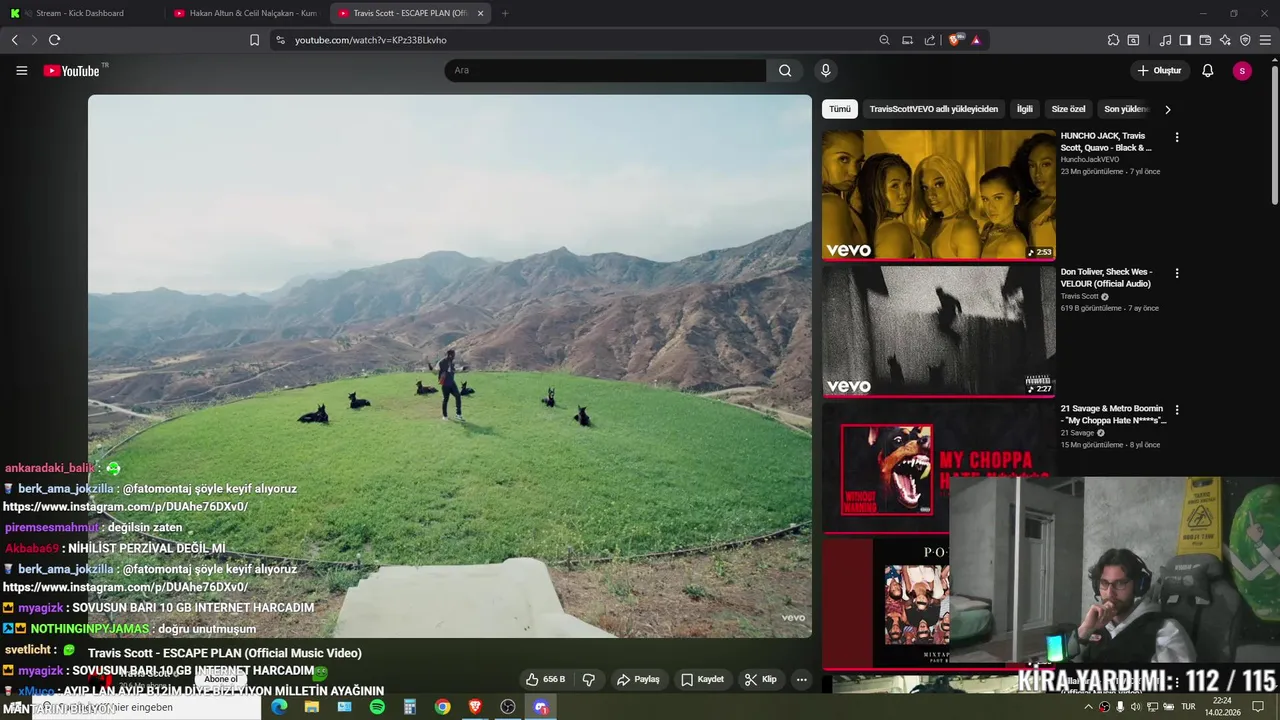The height and width of the screenshot is (720, 1280).
Task: Go back with the browser back arrow
Action: 14,40
